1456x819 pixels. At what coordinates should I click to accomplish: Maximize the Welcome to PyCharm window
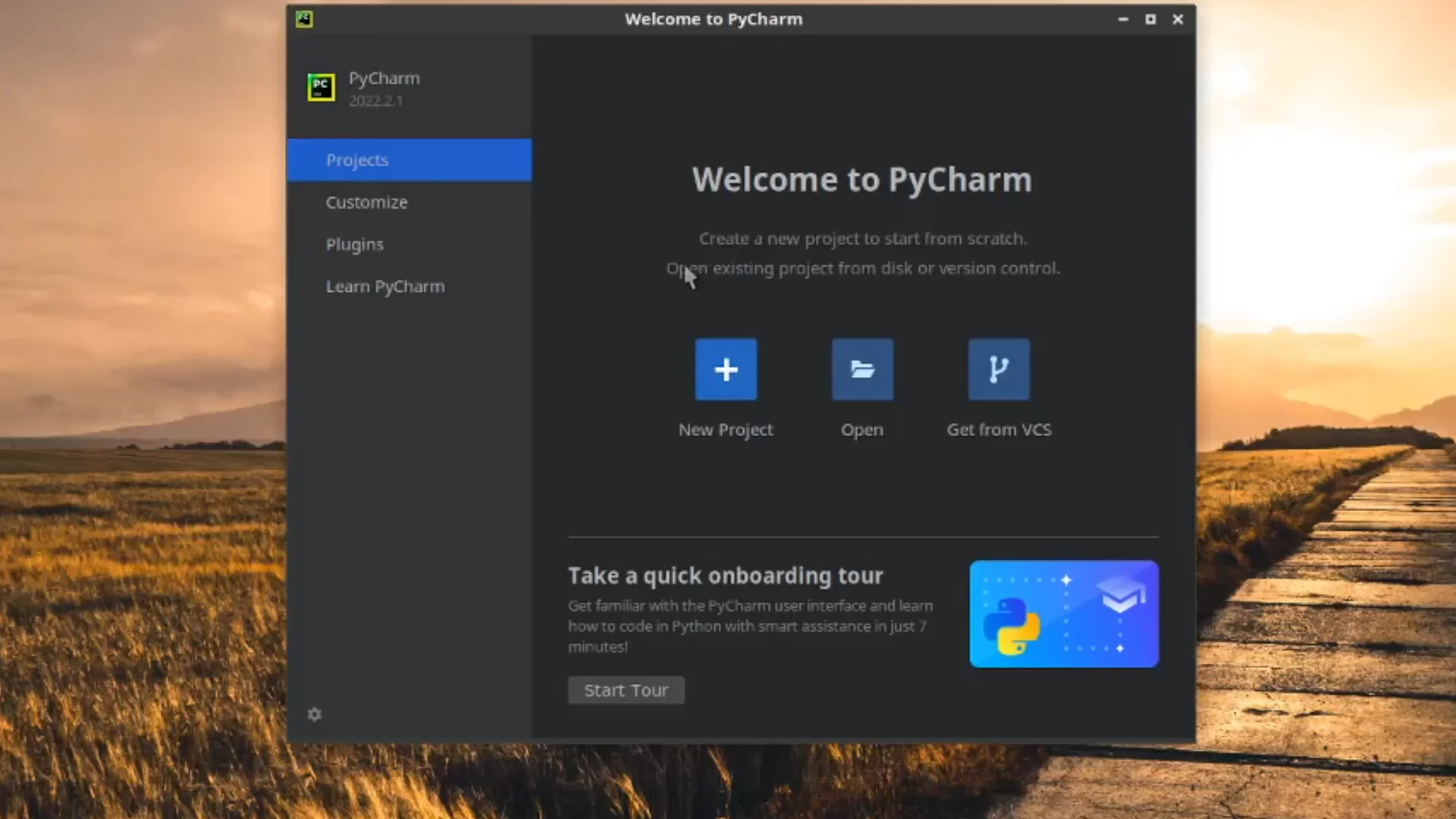(x=1150, y=19)
